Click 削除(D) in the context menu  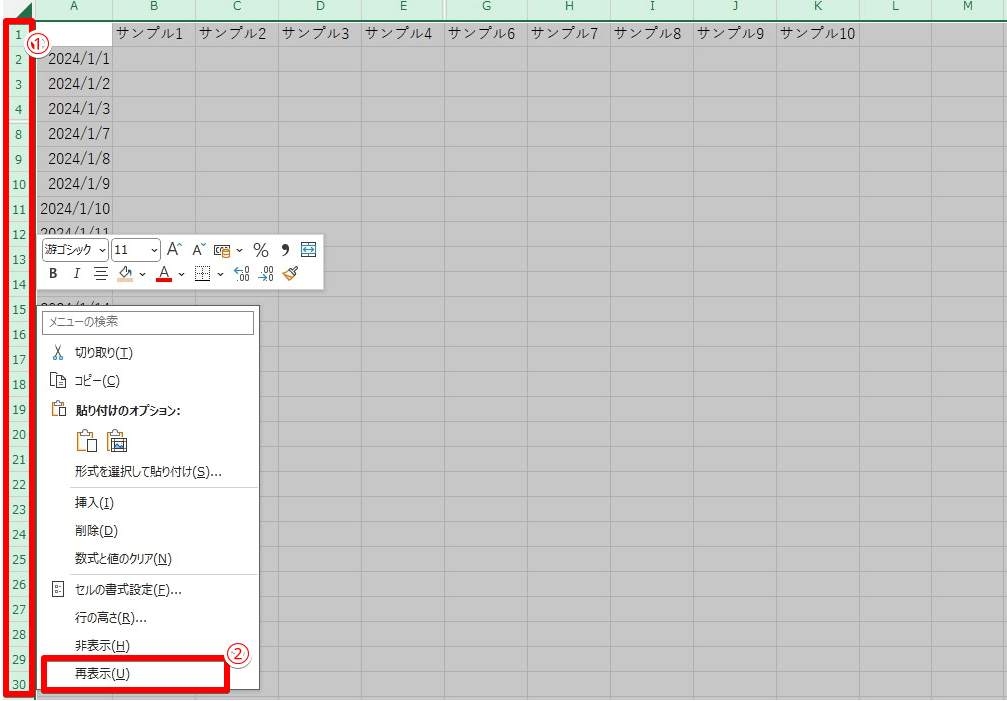pyautogui.click(x=96, y=530)
